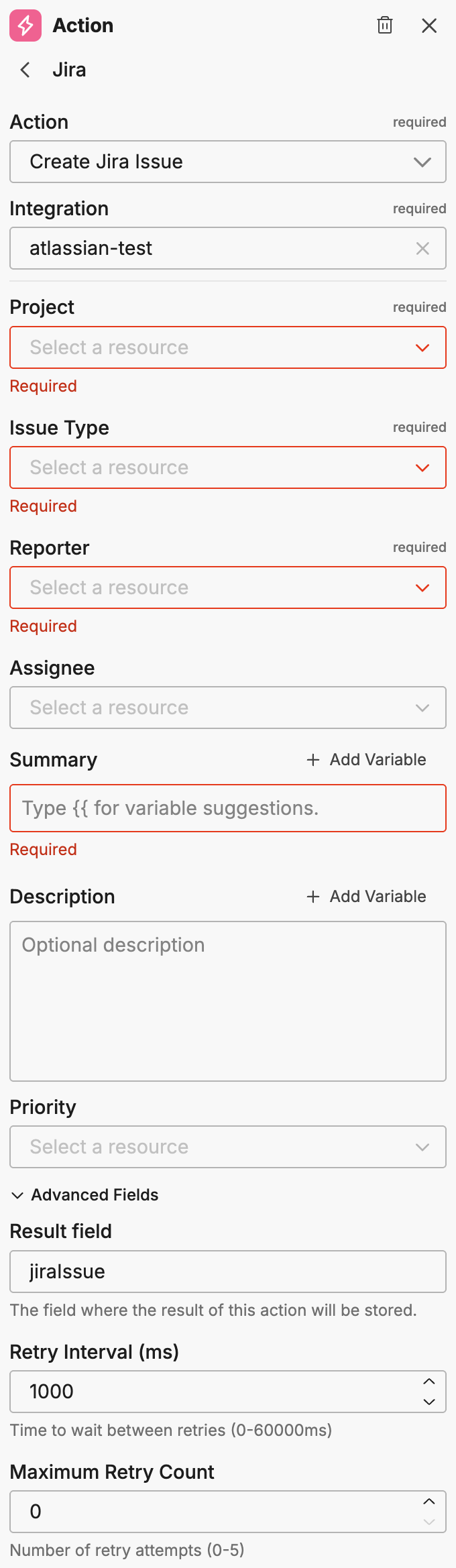
Task: Increase the Retry Interval value
Action: [x=429, y=1382]
